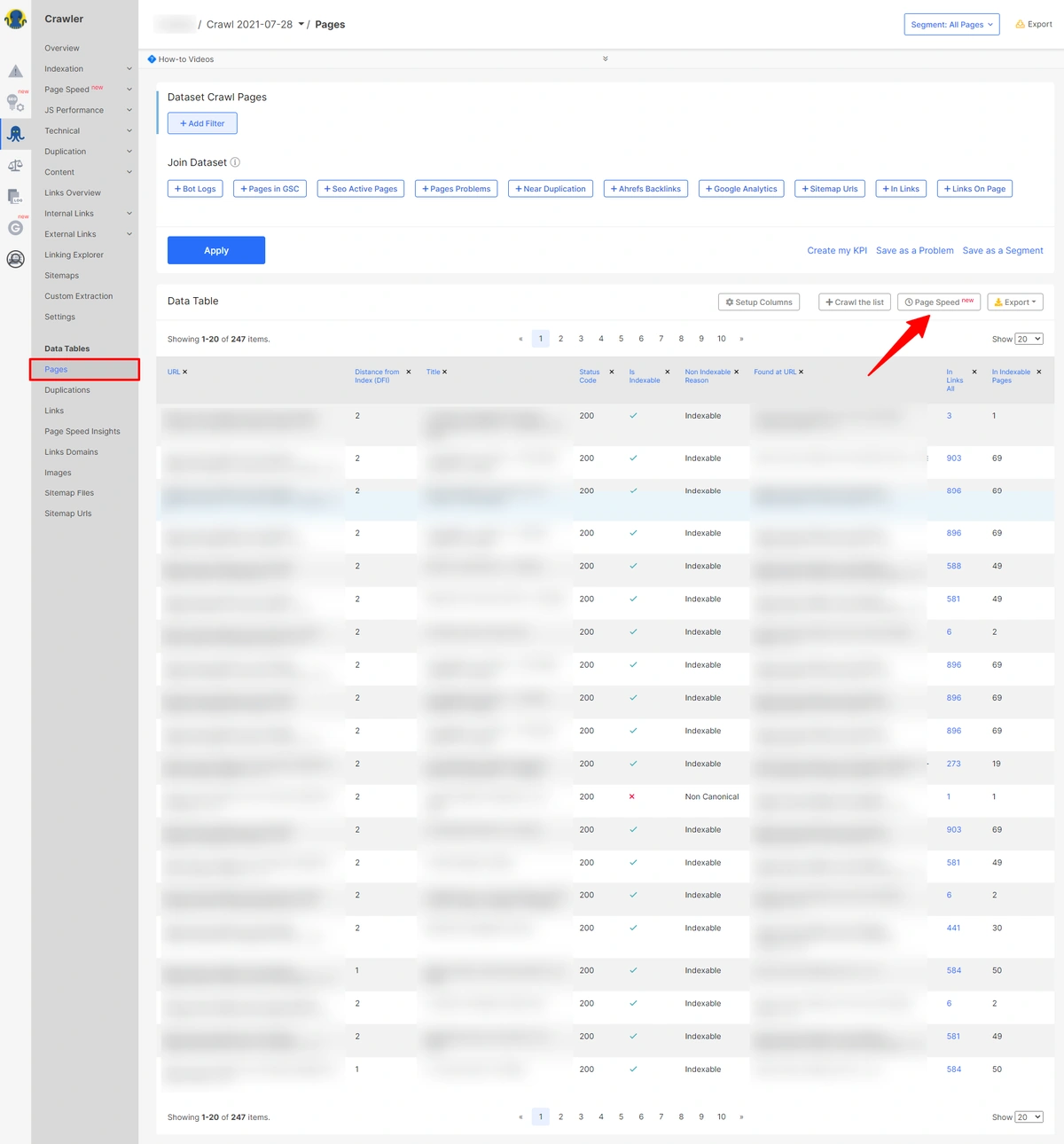Remove the Found at URL column

pos(802,372)
